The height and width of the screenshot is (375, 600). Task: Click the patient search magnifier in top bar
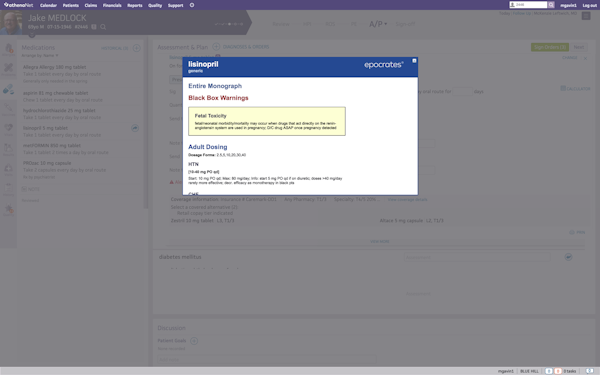click(x=551, y=5)
